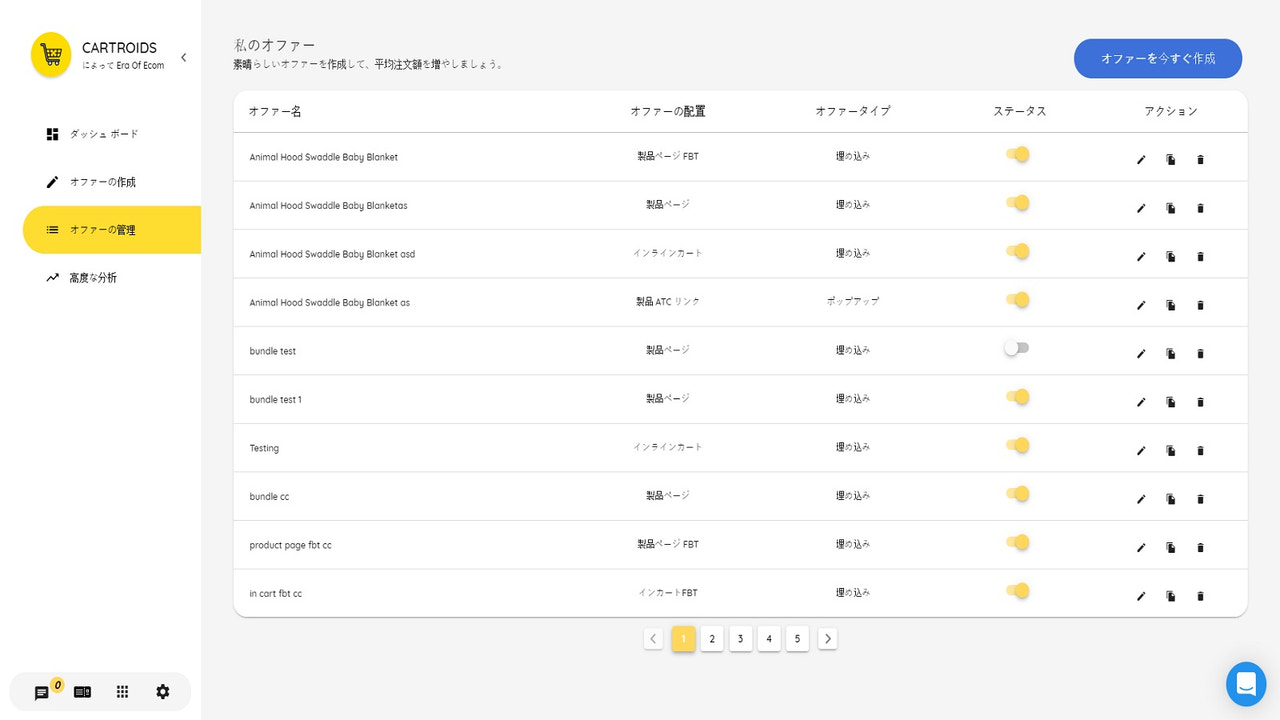Click the オファー名 column header
This screenshot has width=1280, height=720.
click(275, 111)
